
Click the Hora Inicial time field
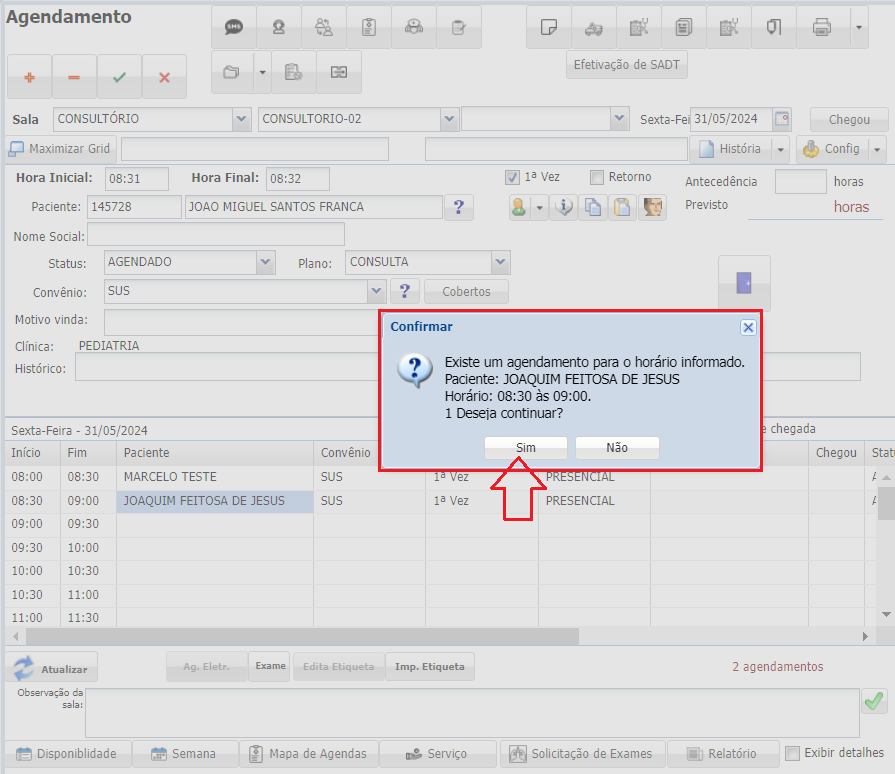(136, 179)
